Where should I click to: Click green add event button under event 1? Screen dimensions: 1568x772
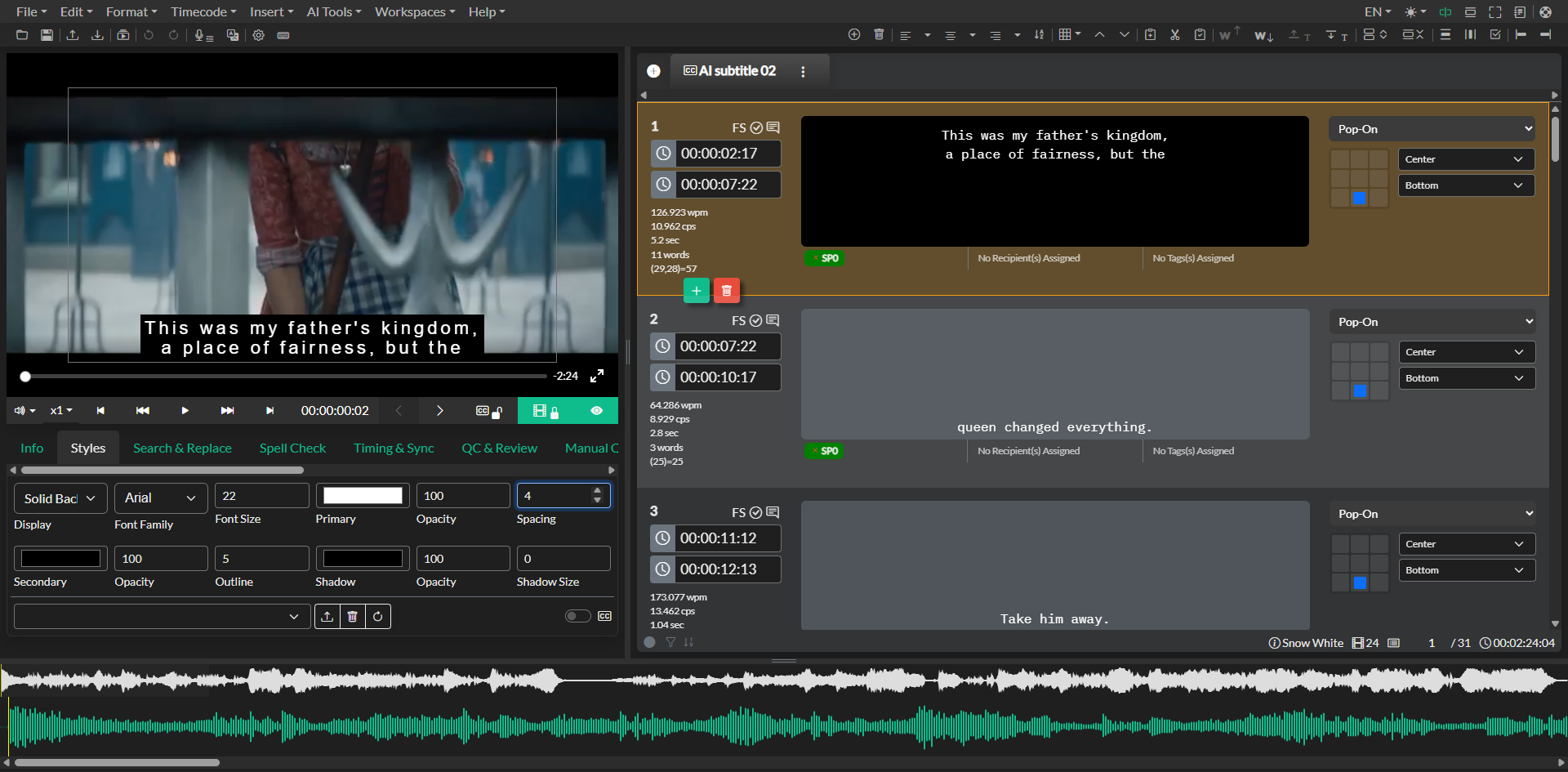(x=696, y=291)
